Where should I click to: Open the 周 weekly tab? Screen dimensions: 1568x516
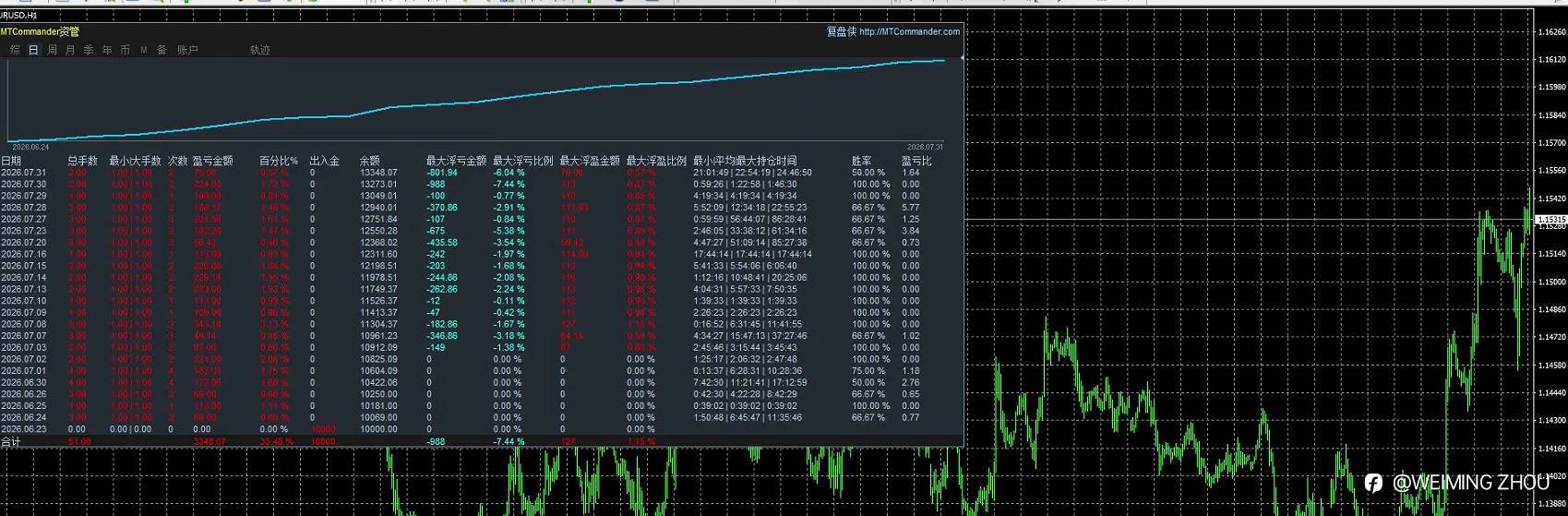(52, 50)
